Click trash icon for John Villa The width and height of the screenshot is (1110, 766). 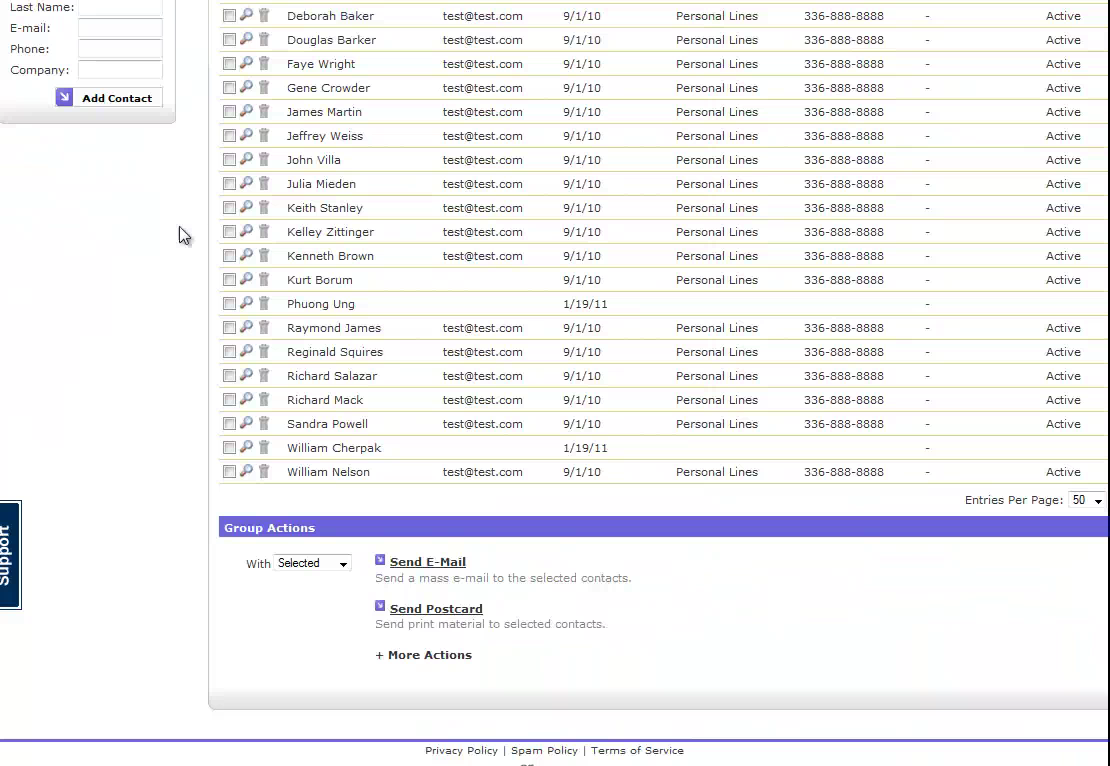click(x=264, y=159)
